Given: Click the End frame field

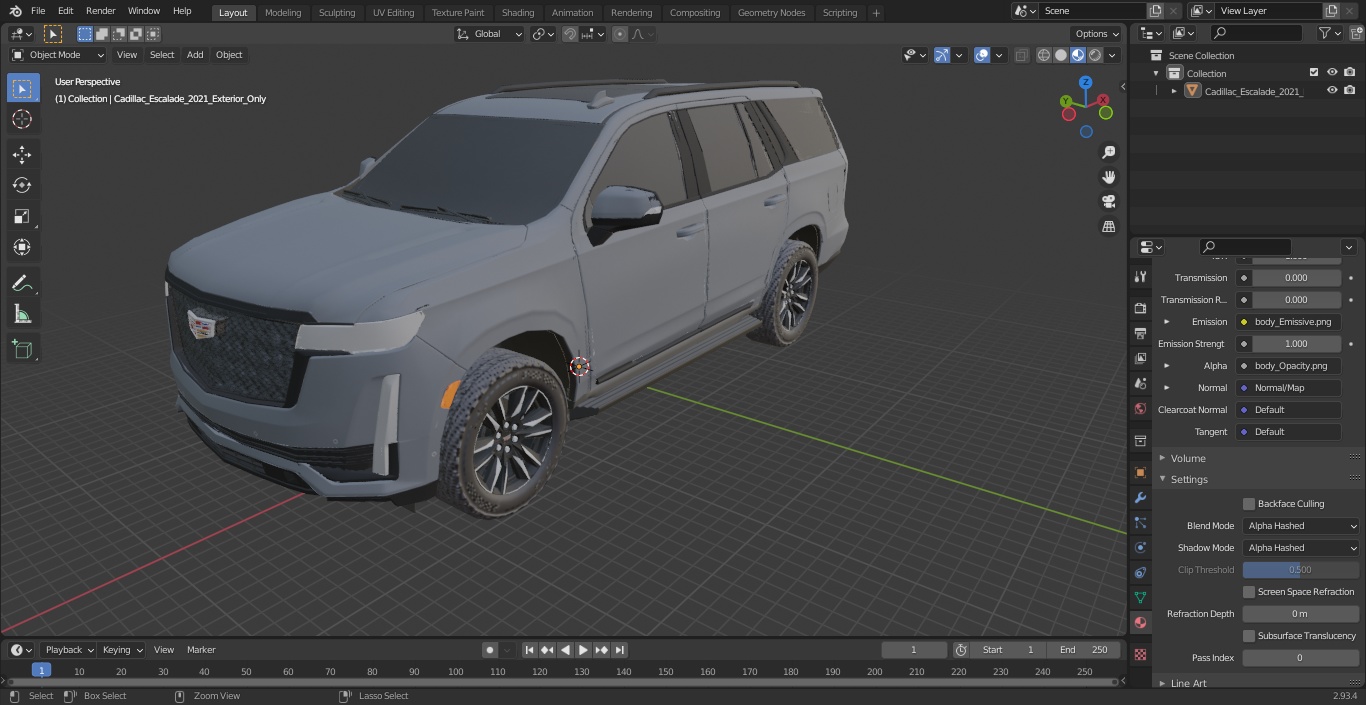Looking at the screenshot, I should 1084,650.
